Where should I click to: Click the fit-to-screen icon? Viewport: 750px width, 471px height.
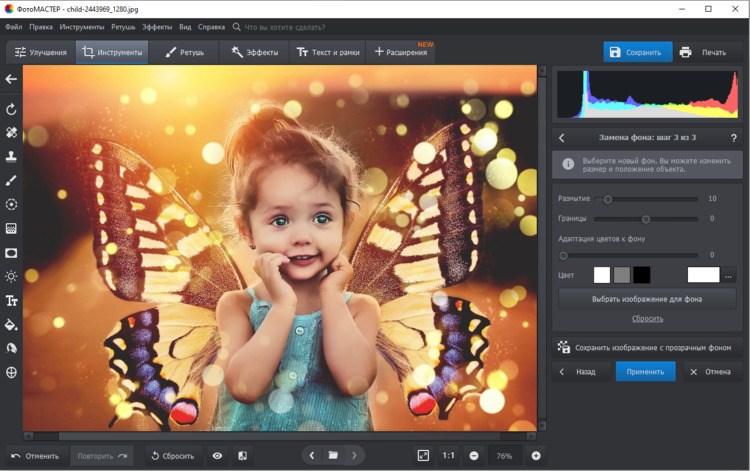pyautogui.click(x=423, y=455)
